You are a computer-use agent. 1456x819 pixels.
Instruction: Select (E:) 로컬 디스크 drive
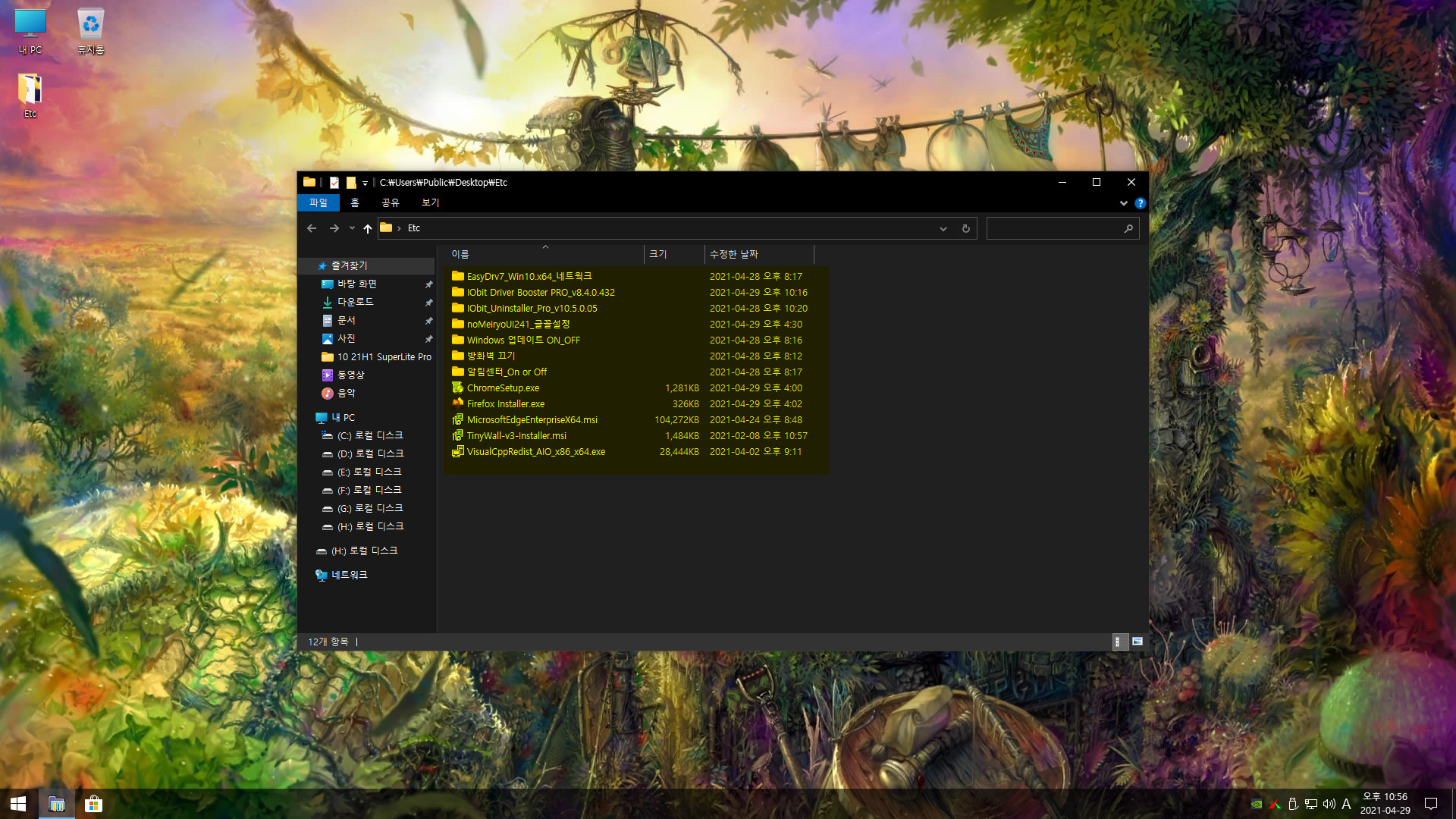click(369, 472)
